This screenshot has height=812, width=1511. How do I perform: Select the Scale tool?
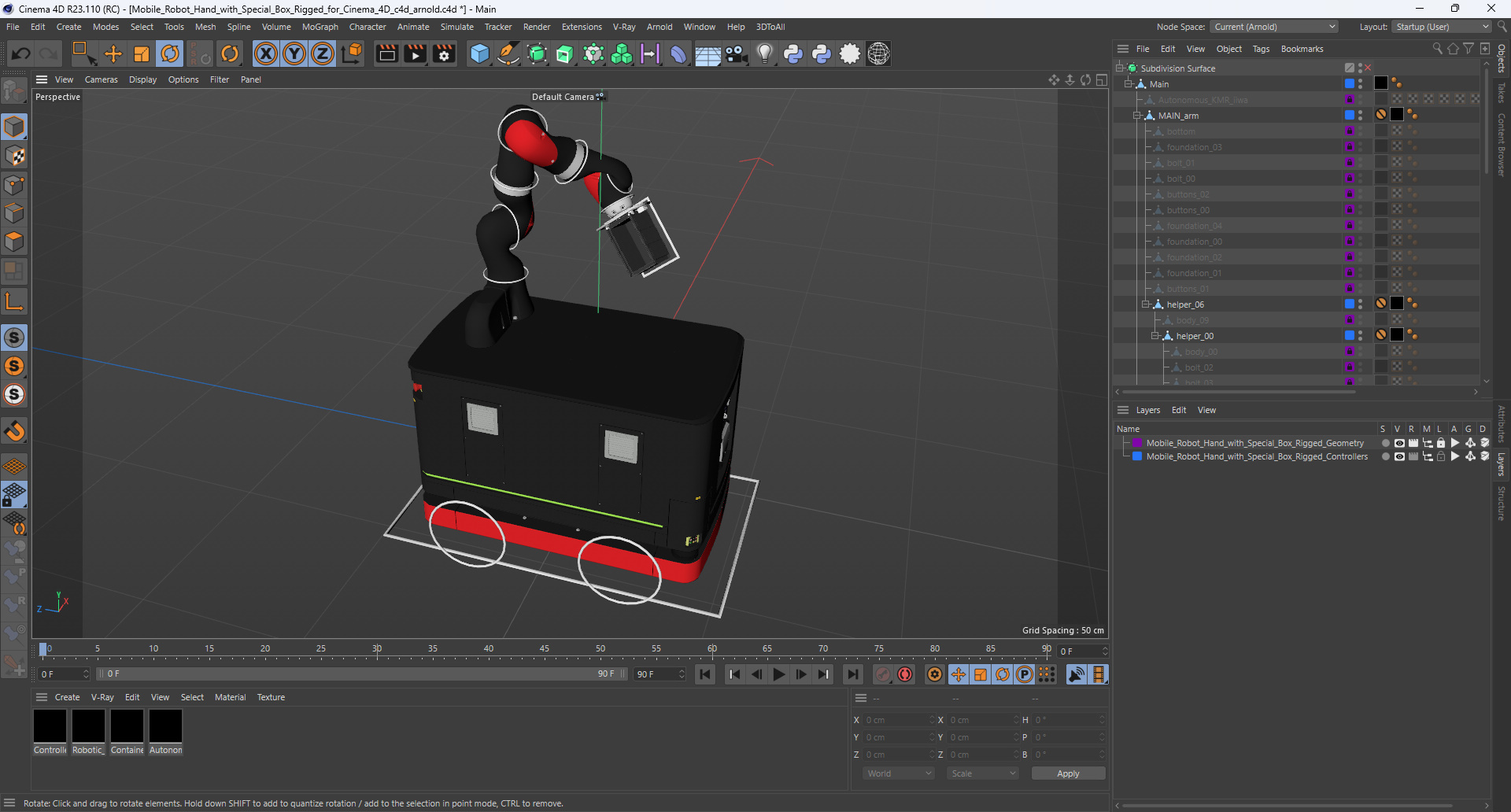click(142, 54)
